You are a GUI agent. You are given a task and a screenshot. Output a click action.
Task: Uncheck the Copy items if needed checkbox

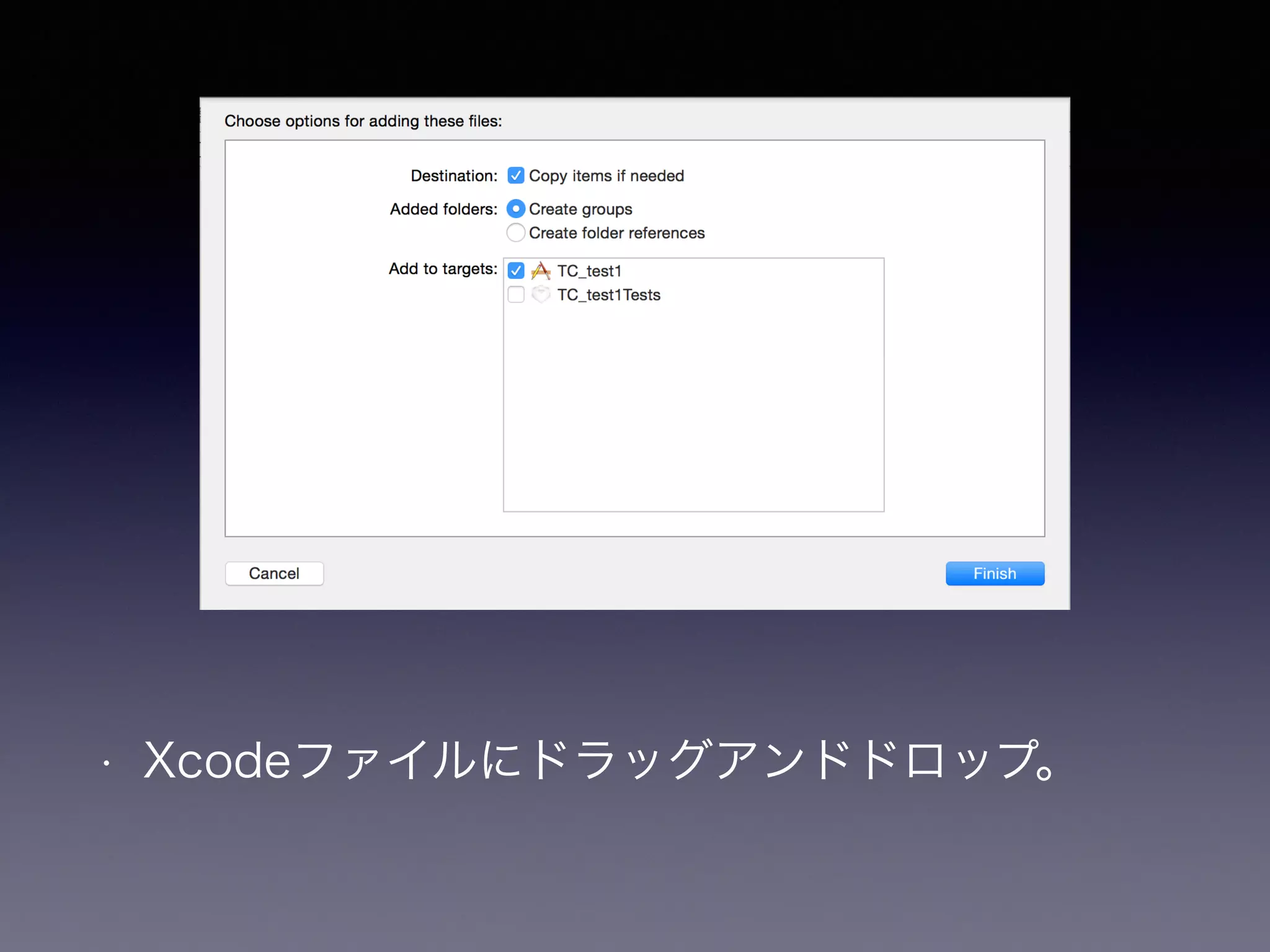pyautogui.click(x=515, y=175)
